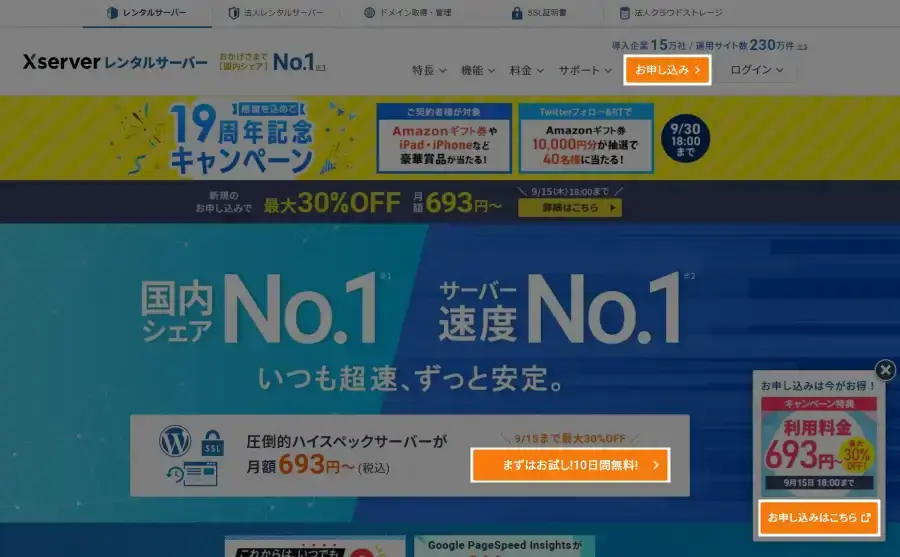Expand the ログイン dropdown
This screenshot has height=557, width=900.
coord(757,70)
